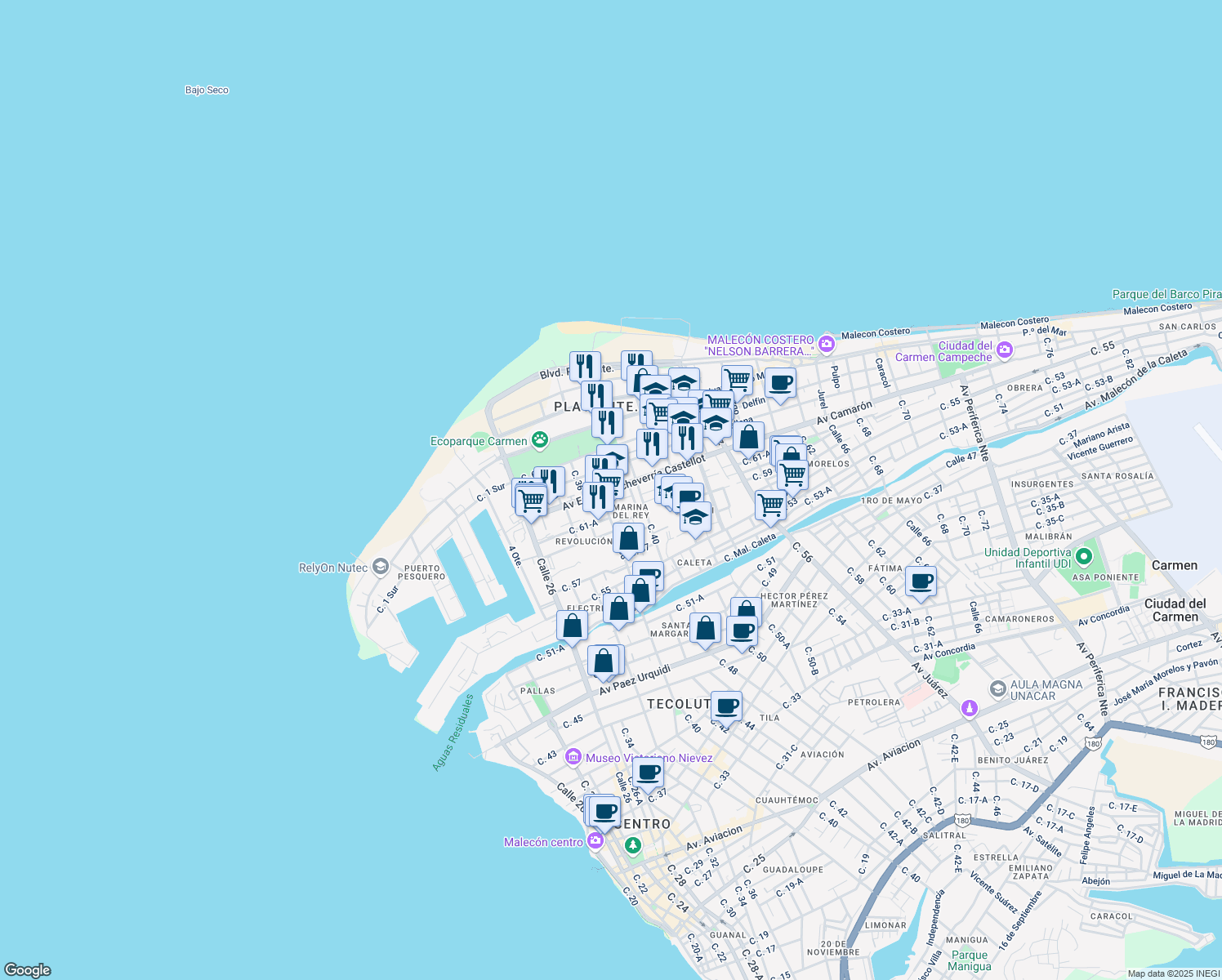This screenshot has height=980, width=1222.
Task: Click the shopping bag marker right of Revolución
Action: (628, 540)
